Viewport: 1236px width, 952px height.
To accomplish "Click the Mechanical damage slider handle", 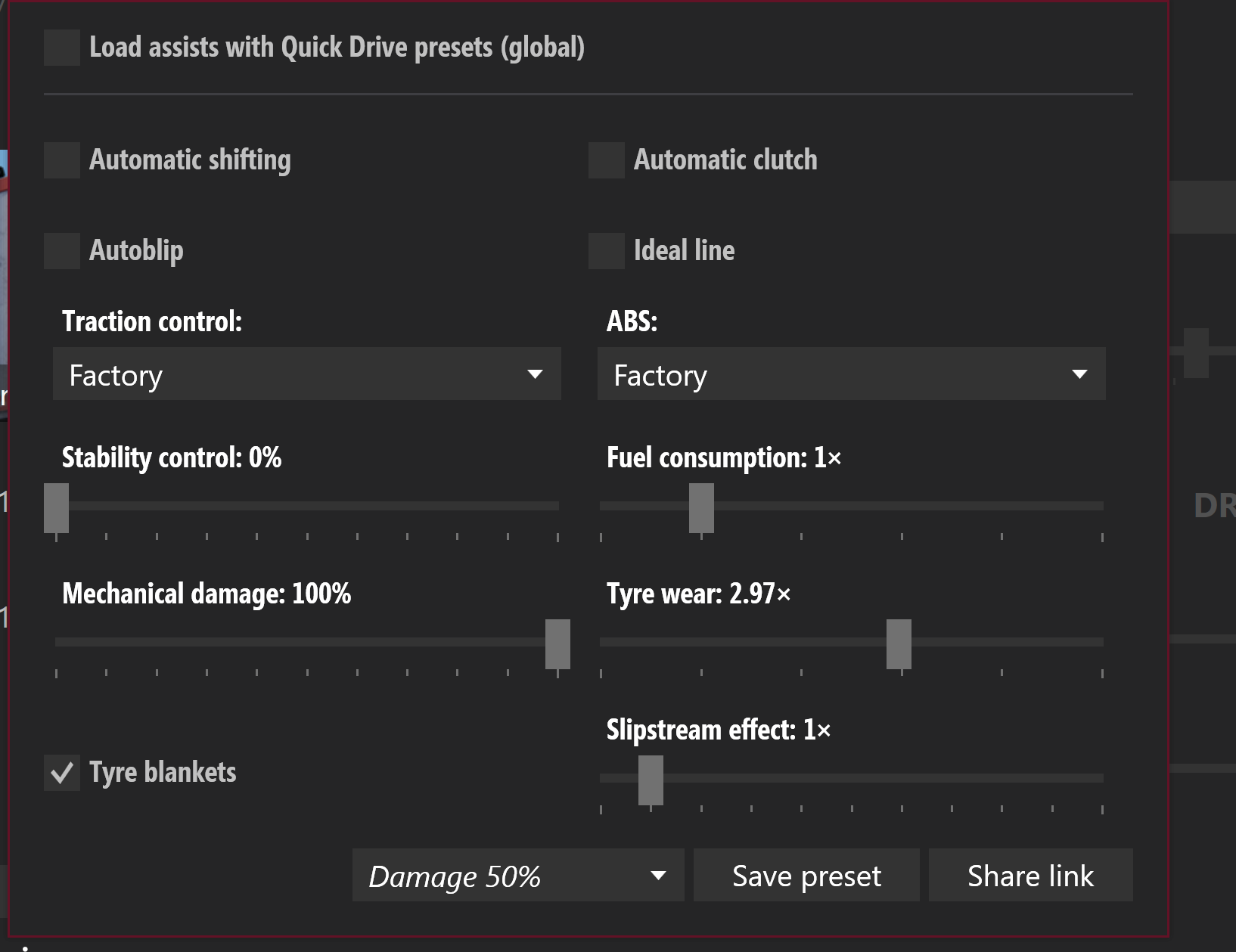I will (x=557, y=644).
